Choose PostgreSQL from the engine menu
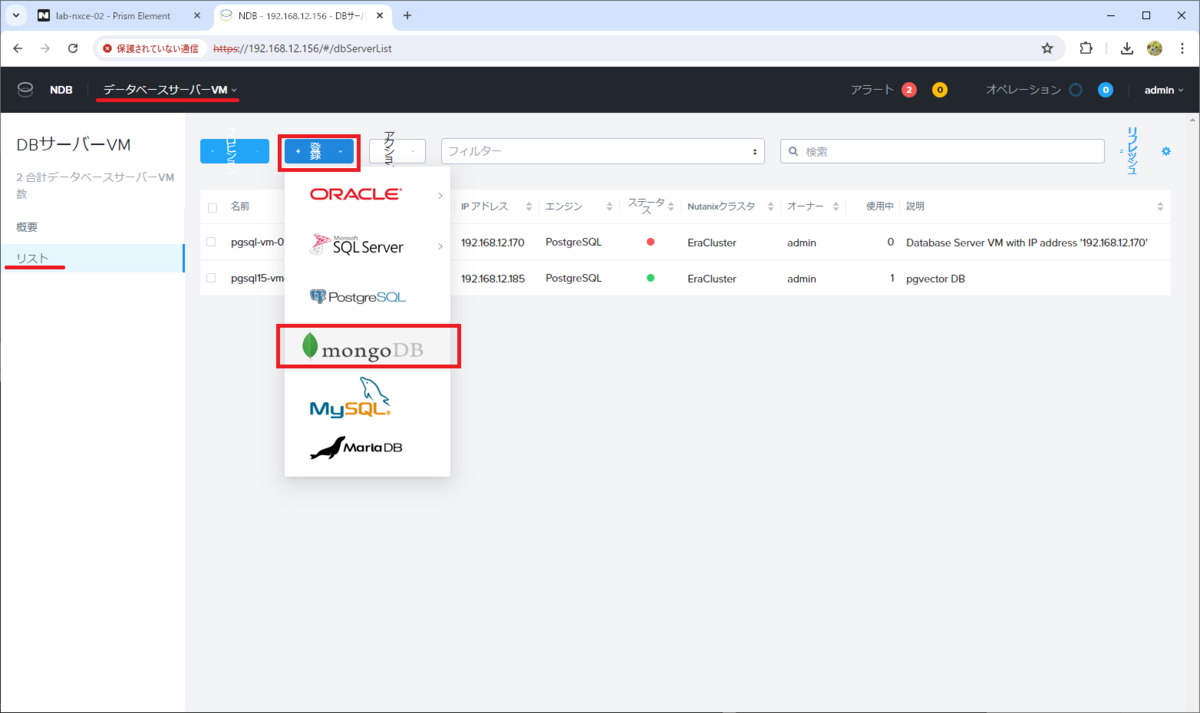Image resolution: width=1200 pixels, height=713 pixels. click(x=357, y=297)
